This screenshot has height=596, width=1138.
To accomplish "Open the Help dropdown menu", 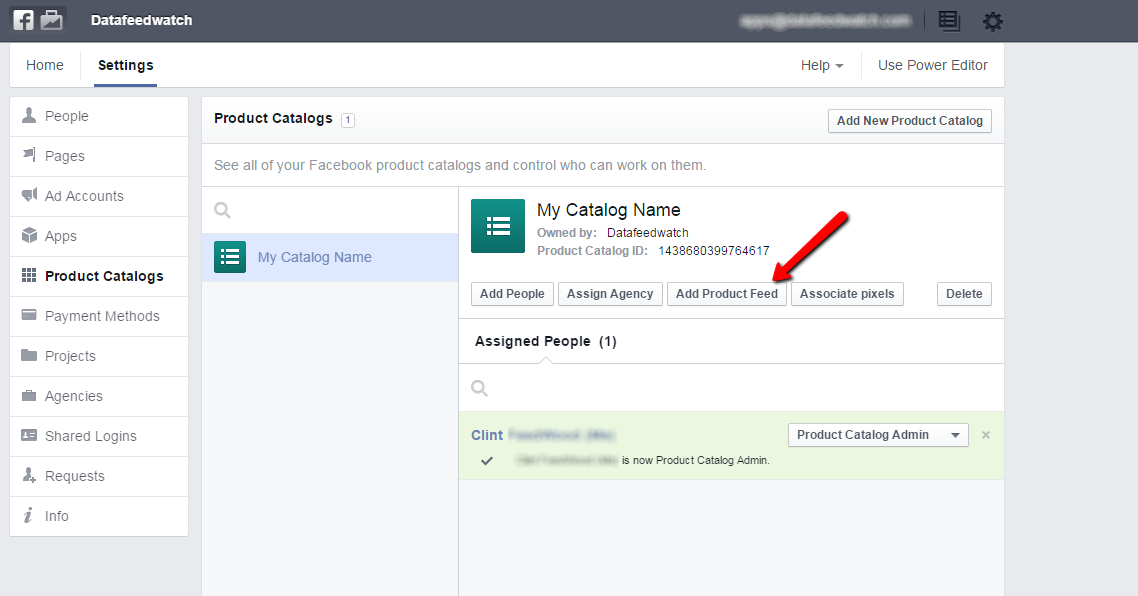I will (822, 65).
